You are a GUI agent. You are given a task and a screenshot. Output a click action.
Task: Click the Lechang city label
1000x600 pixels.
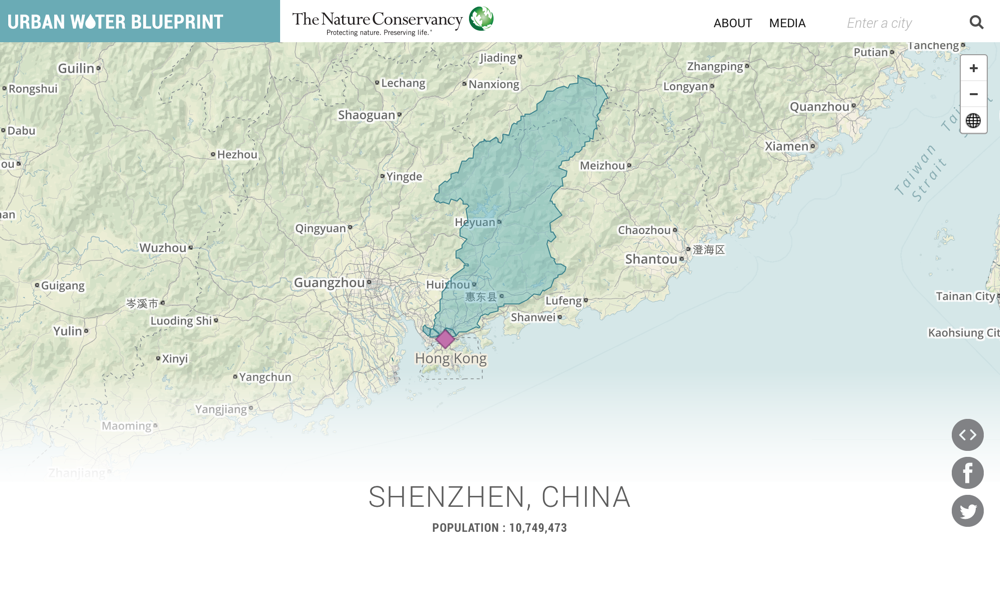(403, 83)
